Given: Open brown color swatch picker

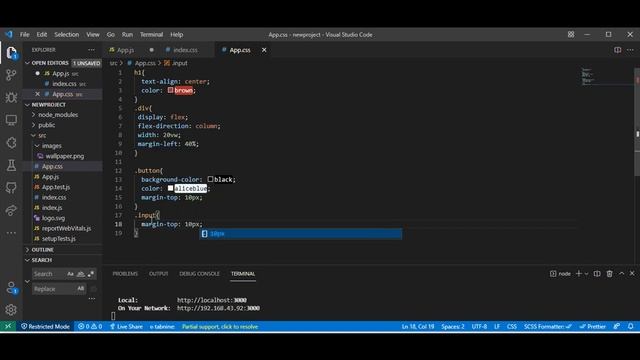Looking at the screenshot, I should tap(170, 90).
